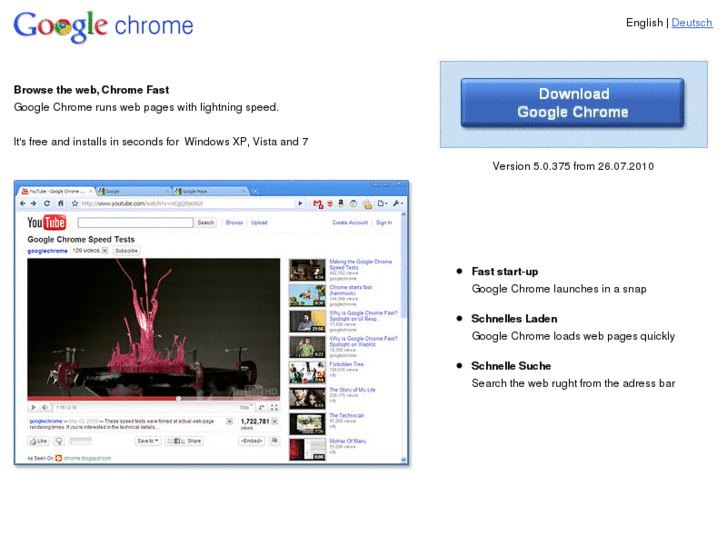Click the Home icon in the Chrome screenshot
The image size is (727, 545).
[61, 203]
